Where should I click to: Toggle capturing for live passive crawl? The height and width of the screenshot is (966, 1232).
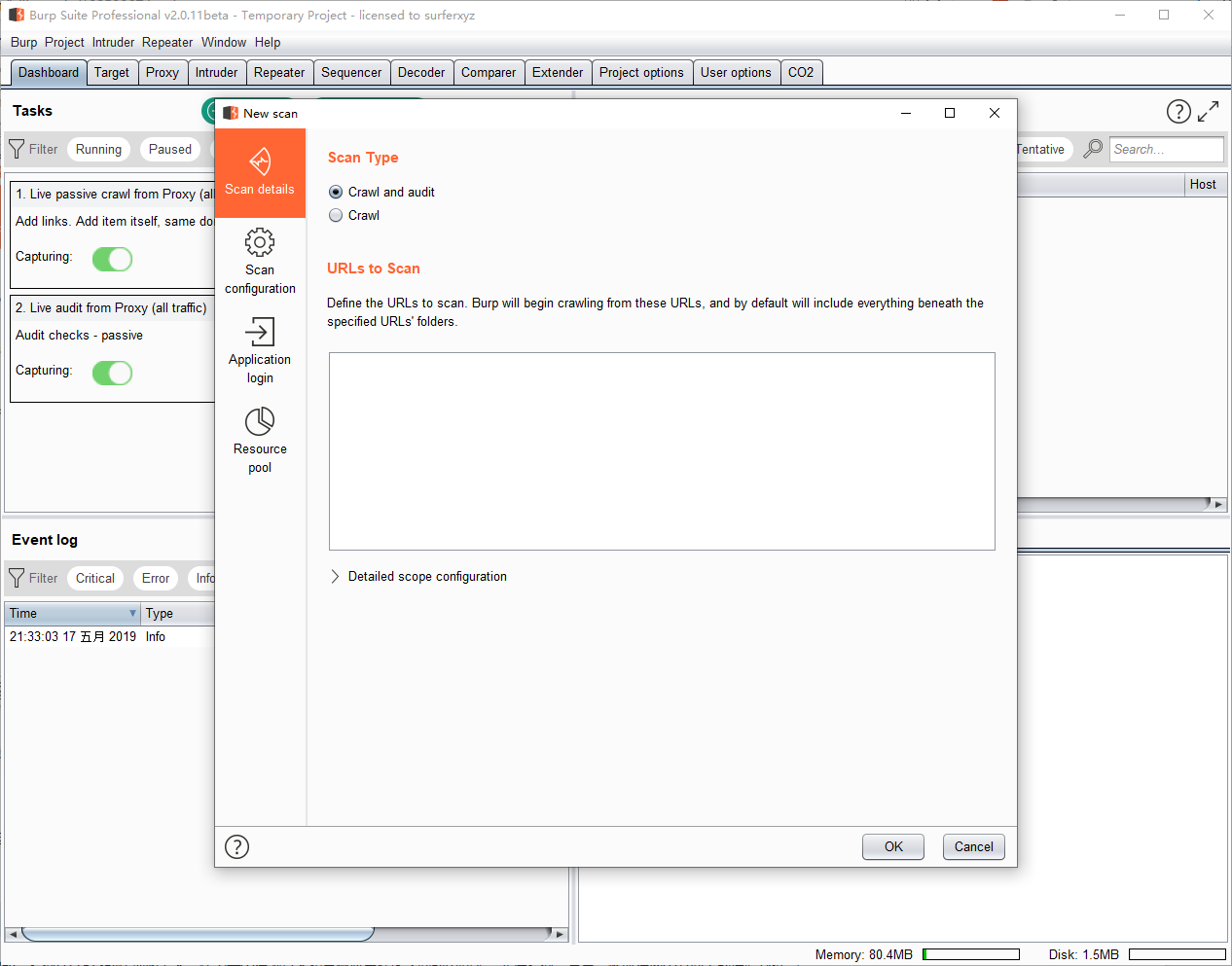tap(112, 259)
